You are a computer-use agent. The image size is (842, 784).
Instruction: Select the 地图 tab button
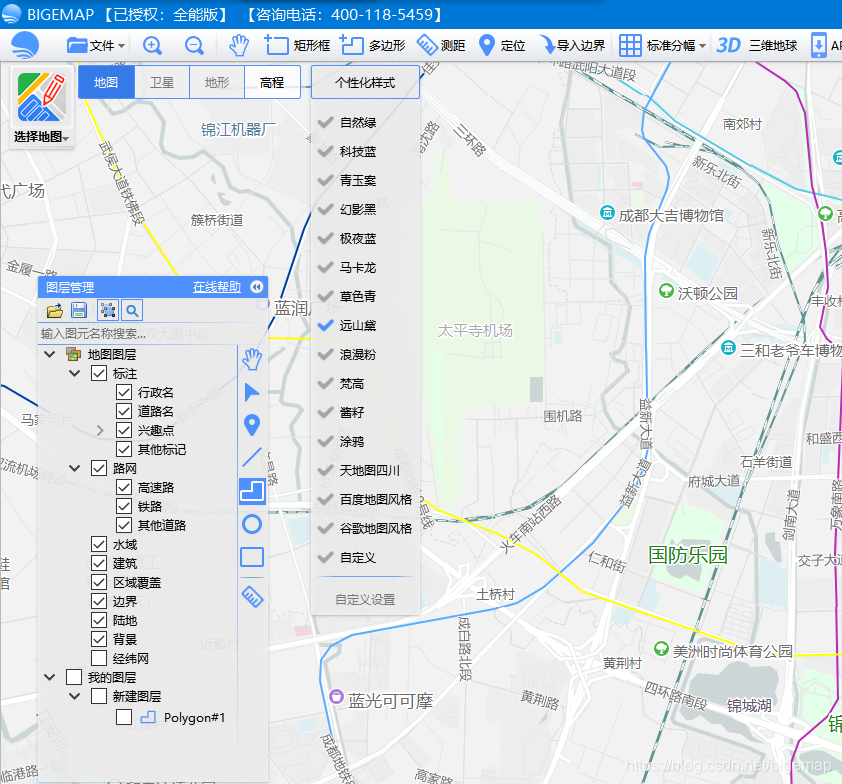106,82
